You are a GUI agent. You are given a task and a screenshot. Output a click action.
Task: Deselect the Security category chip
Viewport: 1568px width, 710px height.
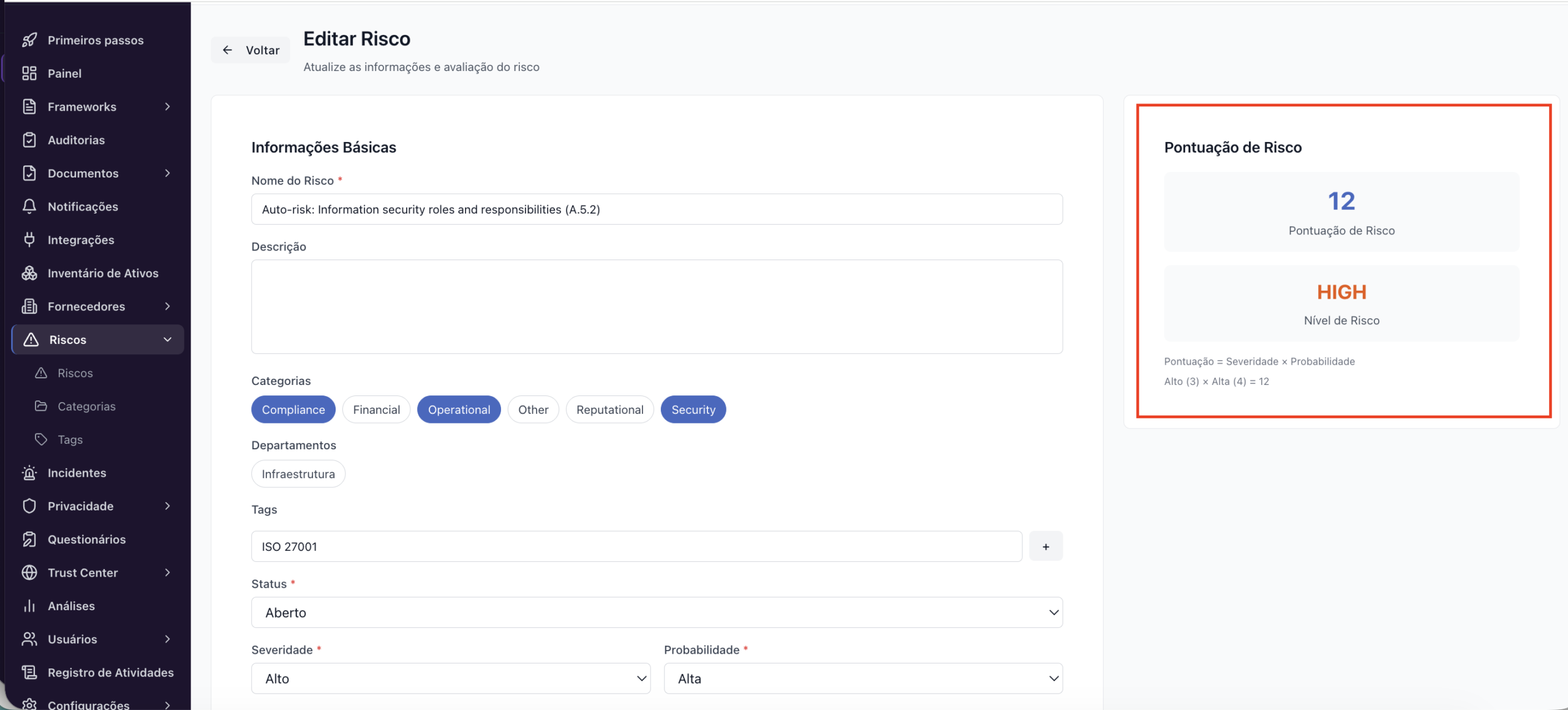[x=693, y=409]
